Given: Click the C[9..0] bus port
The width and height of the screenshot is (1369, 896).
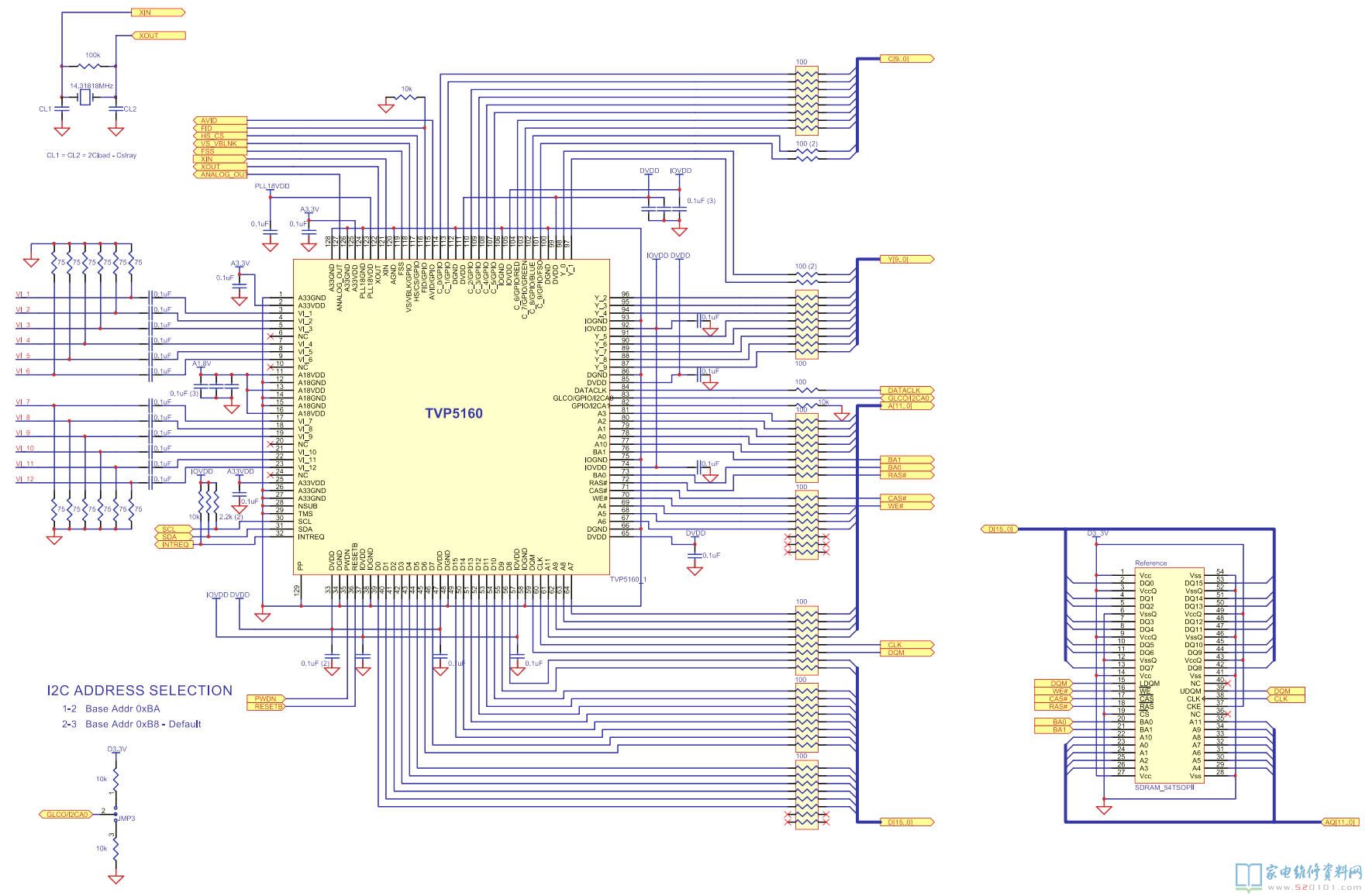Looking at the screenshot, I should pyautogui.click(x=907, y=58).
